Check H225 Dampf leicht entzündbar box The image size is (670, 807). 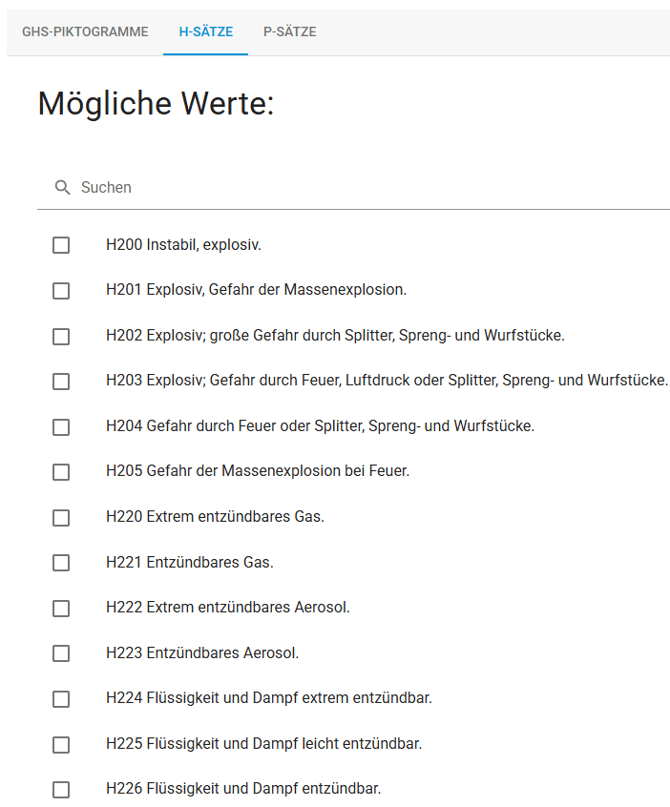click(61, 744)
